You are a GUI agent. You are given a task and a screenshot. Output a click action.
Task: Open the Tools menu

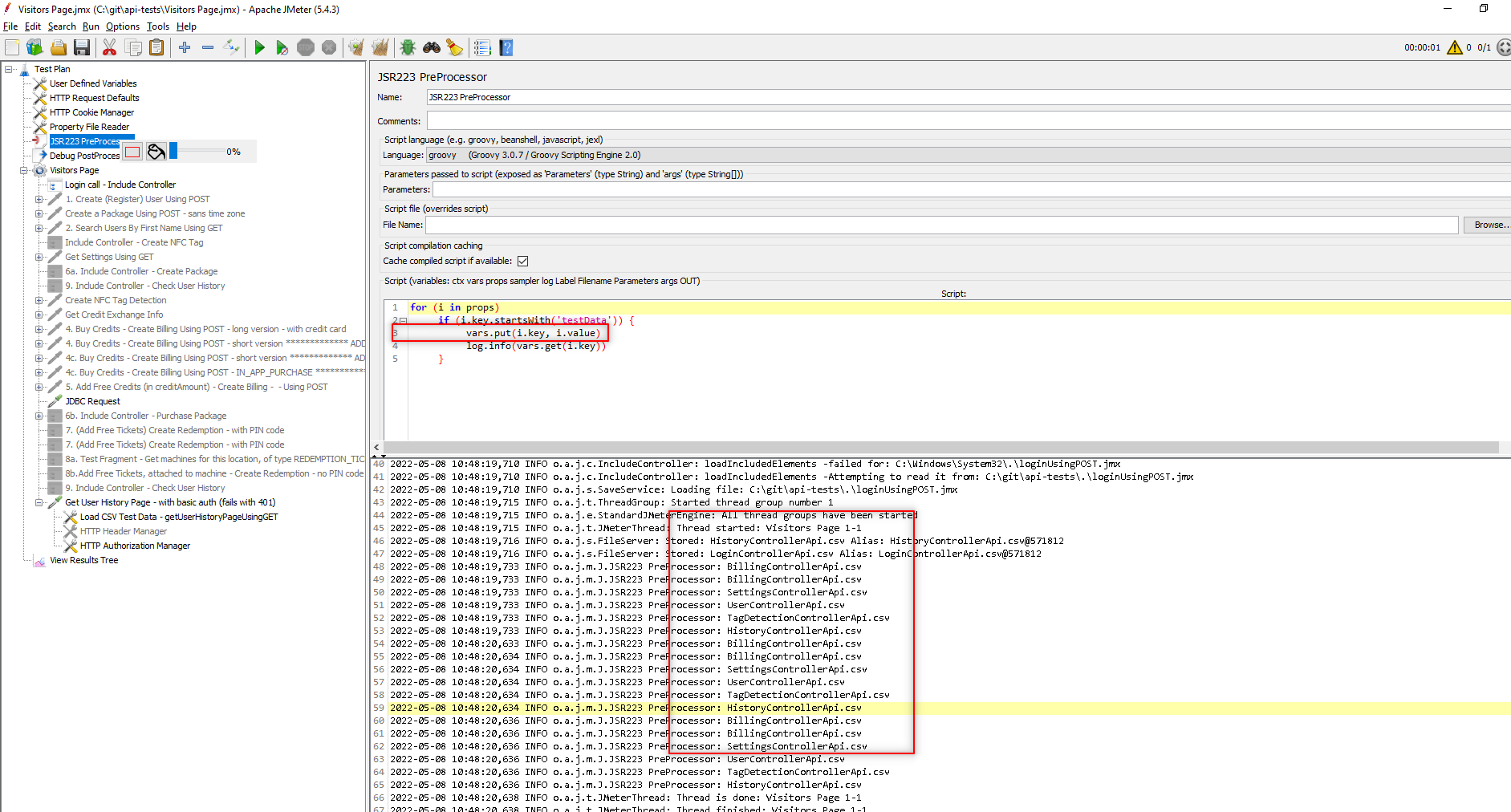[x=158, y=26]
